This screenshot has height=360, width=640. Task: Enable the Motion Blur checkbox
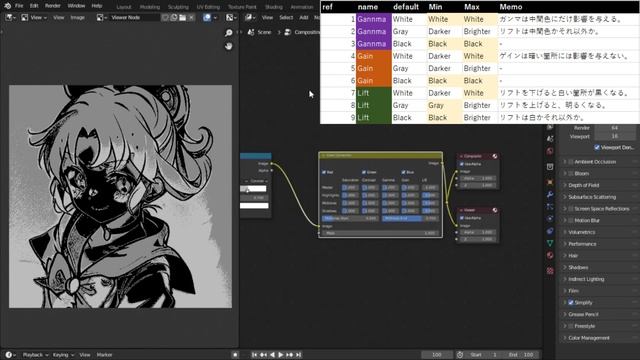tap(571, 220)
